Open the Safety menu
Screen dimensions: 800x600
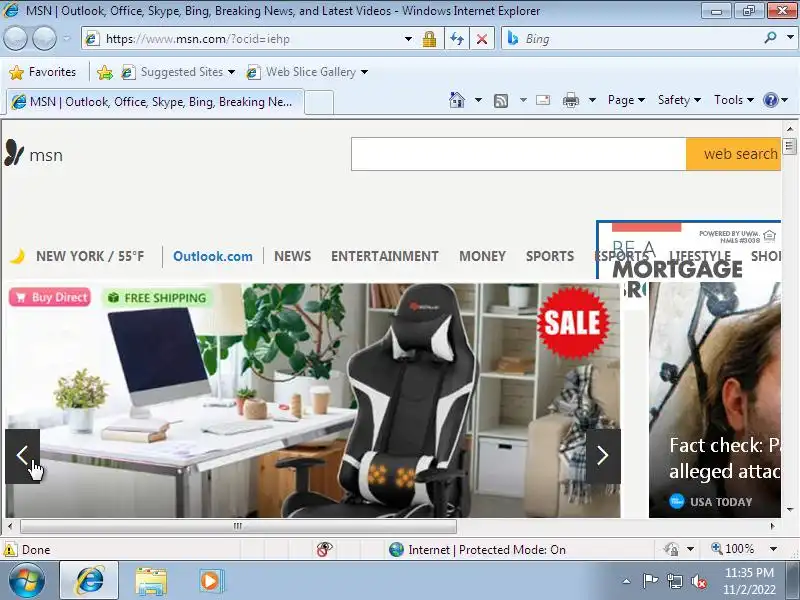tap(679, 100)
